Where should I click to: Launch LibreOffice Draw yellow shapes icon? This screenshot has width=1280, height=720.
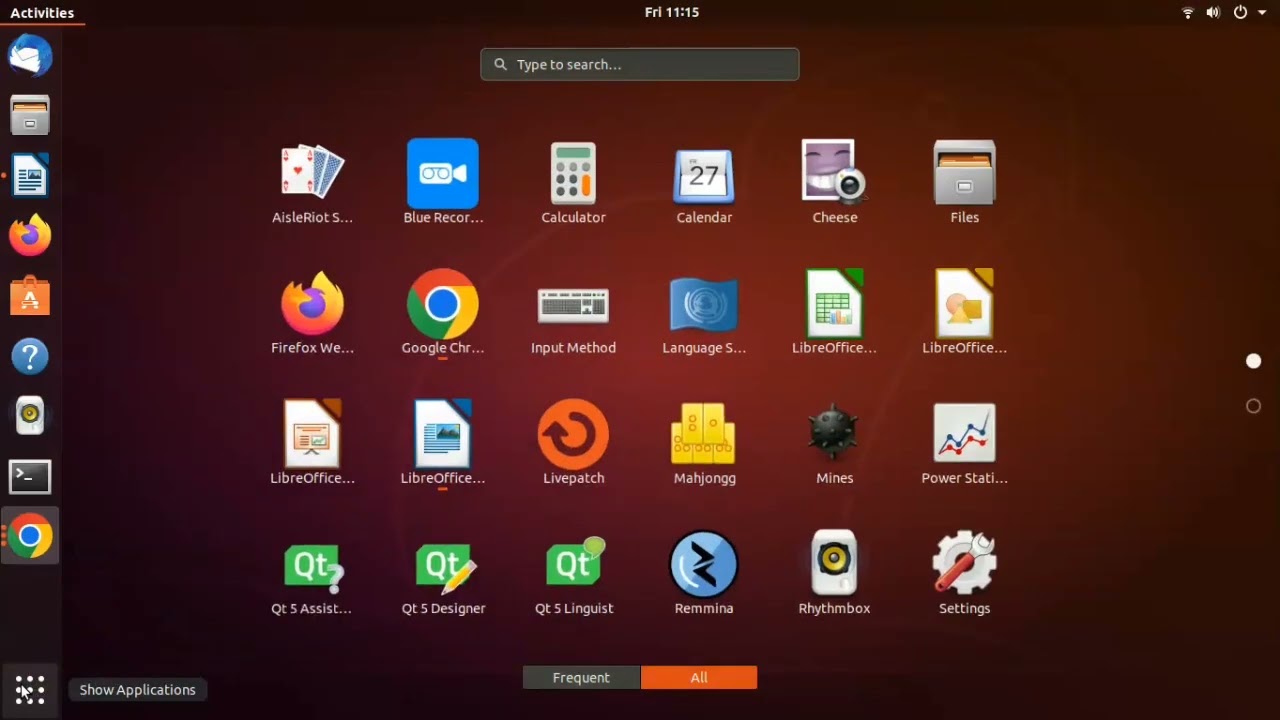click(x=964, y=312)
